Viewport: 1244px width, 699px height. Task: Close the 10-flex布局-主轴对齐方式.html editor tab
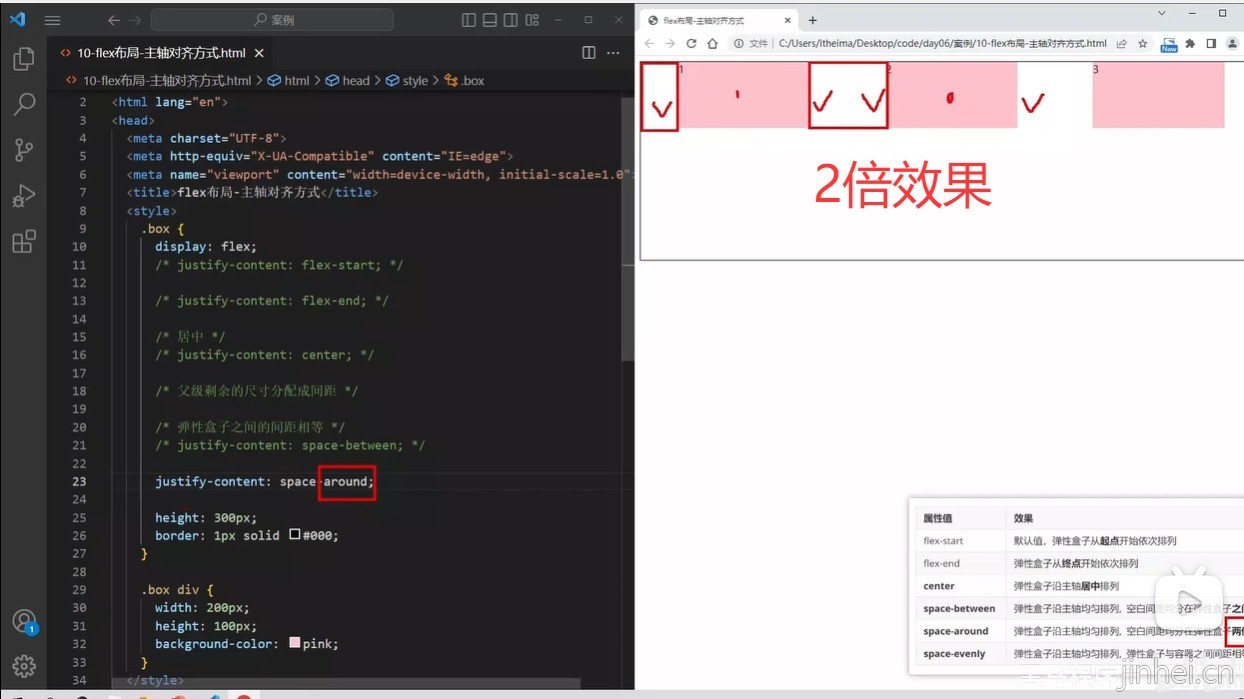260,53
